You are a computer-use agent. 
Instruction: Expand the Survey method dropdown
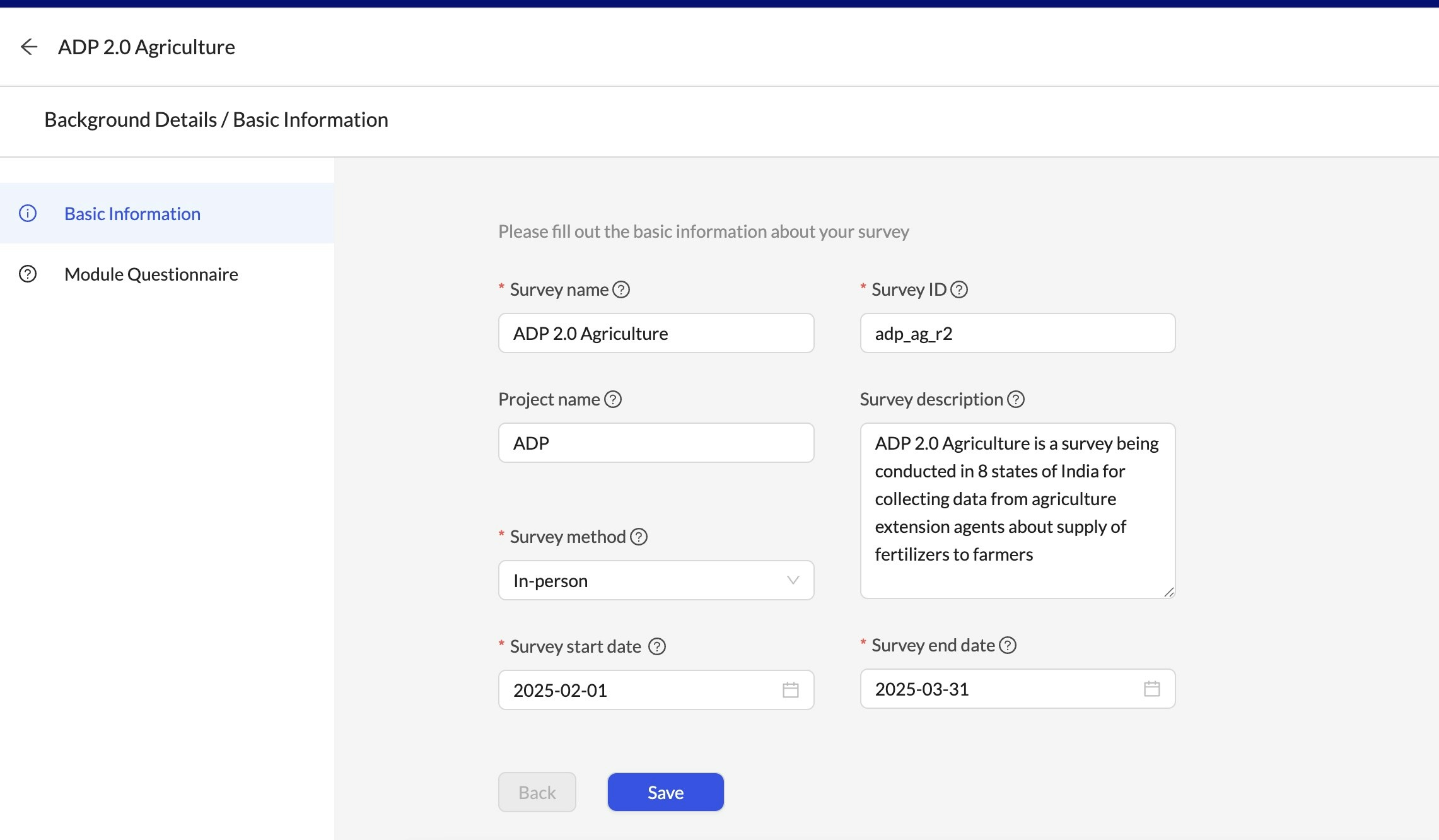coord(643,580)
